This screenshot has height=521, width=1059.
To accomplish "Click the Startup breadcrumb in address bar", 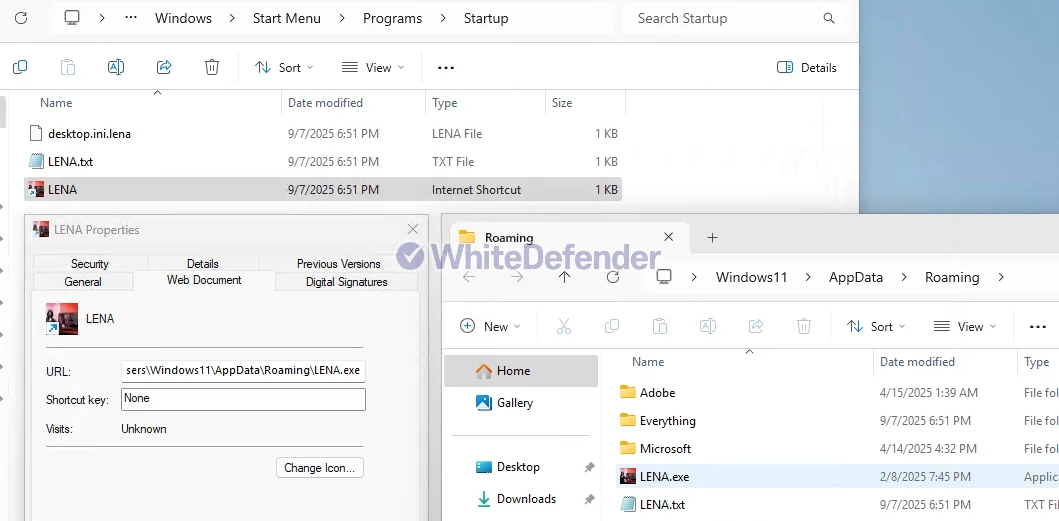I will (486, 18).
